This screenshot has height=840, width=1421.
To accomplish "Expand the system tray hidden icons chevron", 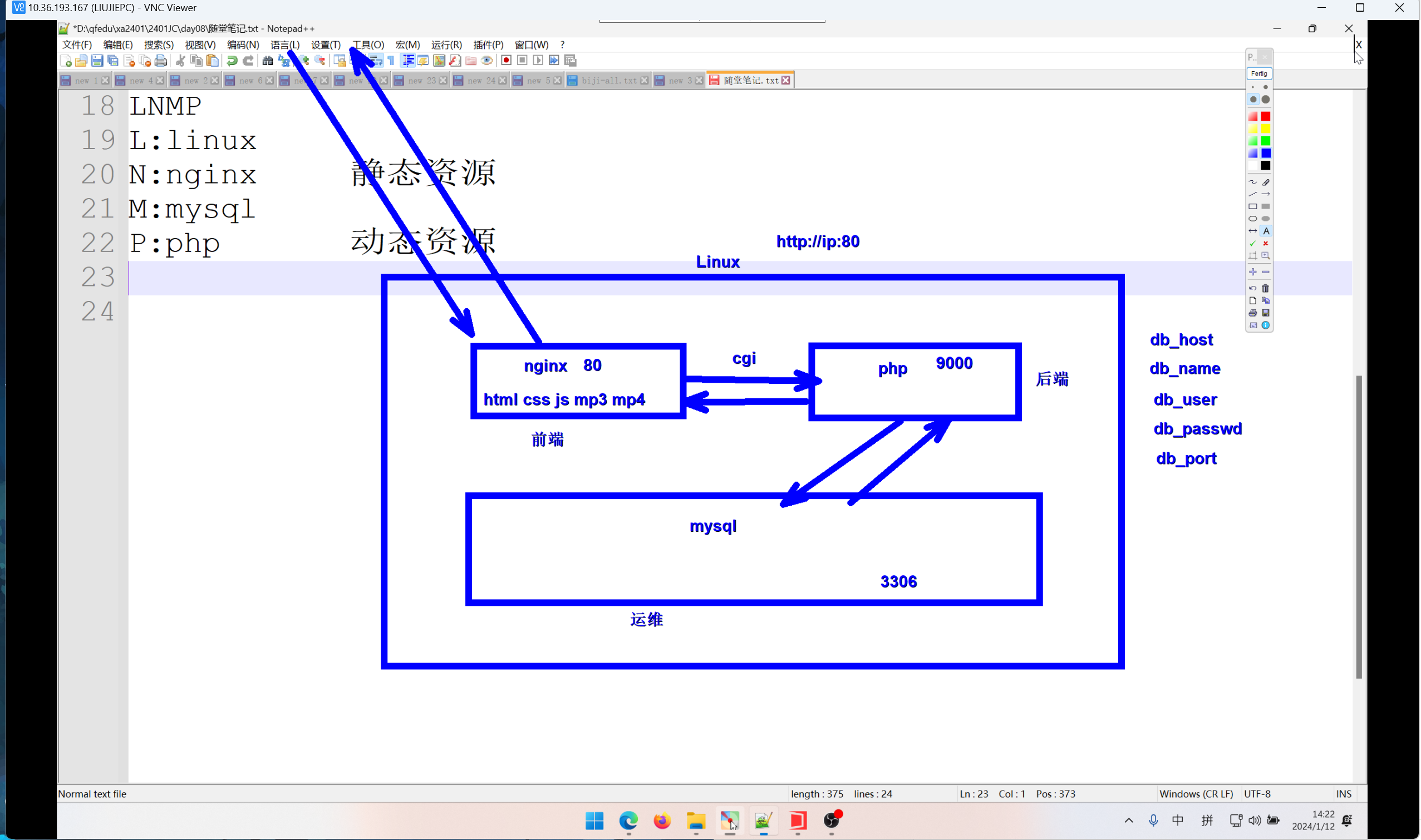I will click(1128, 821).
